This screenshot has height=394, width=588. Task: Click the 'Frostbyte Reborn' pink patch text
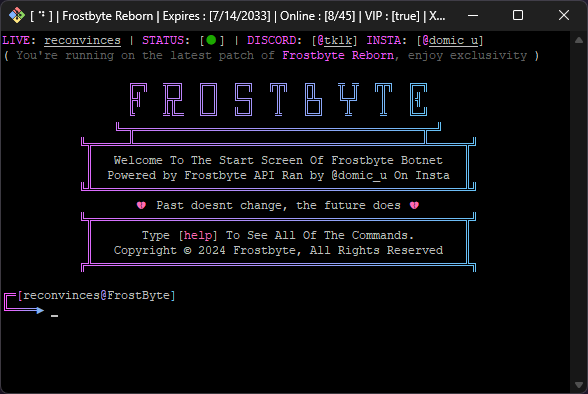point(338,55)
